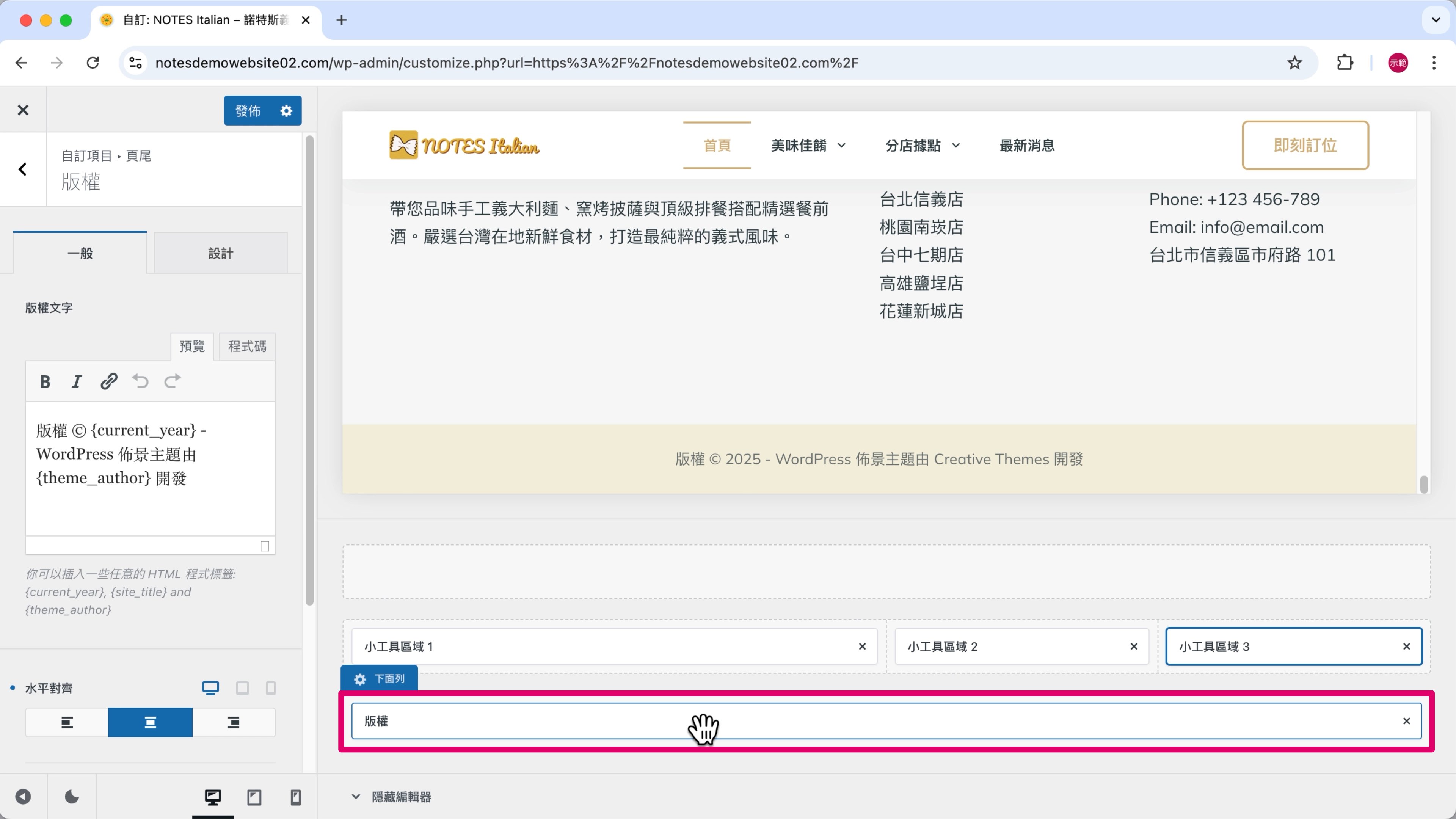Undo the last copyright text edit

pos(140,381)
